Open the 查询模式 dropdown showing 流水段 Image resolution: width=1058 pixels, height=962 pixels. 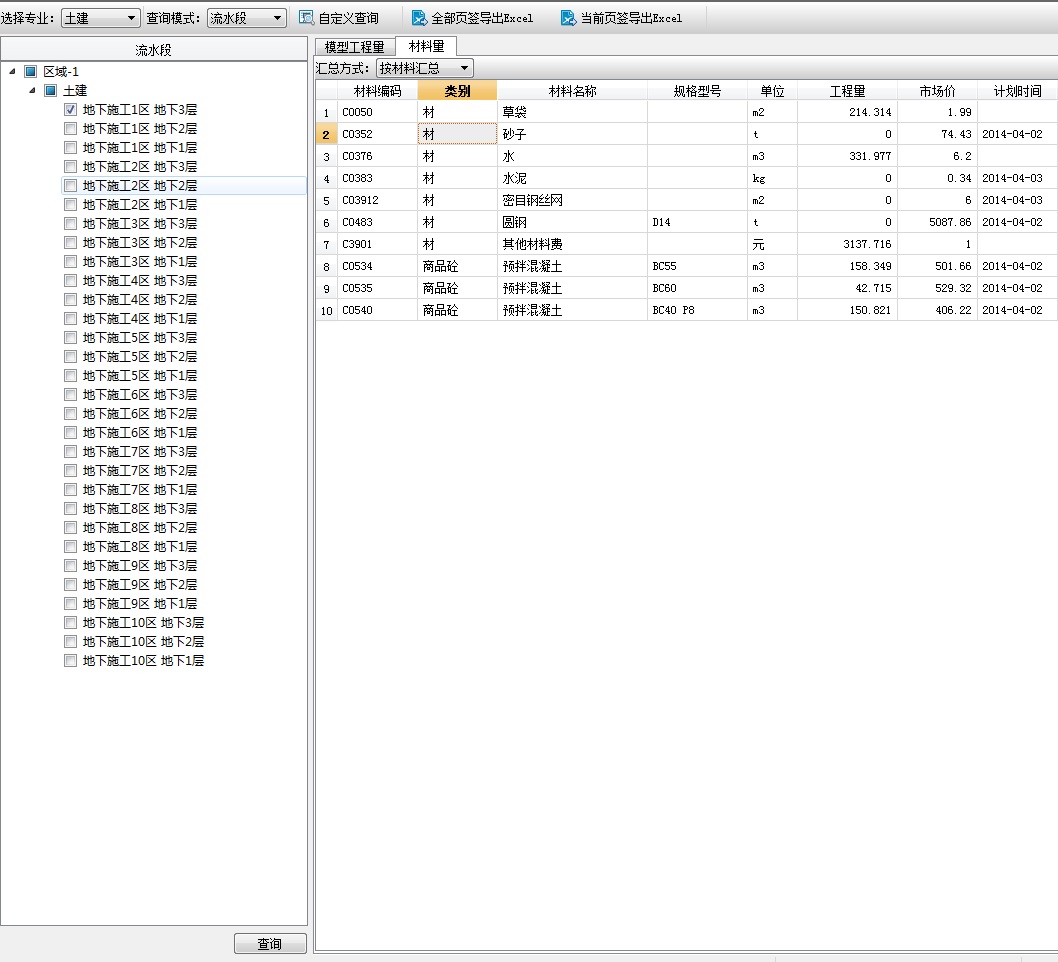pyautogui.click(x=246, y=18)
